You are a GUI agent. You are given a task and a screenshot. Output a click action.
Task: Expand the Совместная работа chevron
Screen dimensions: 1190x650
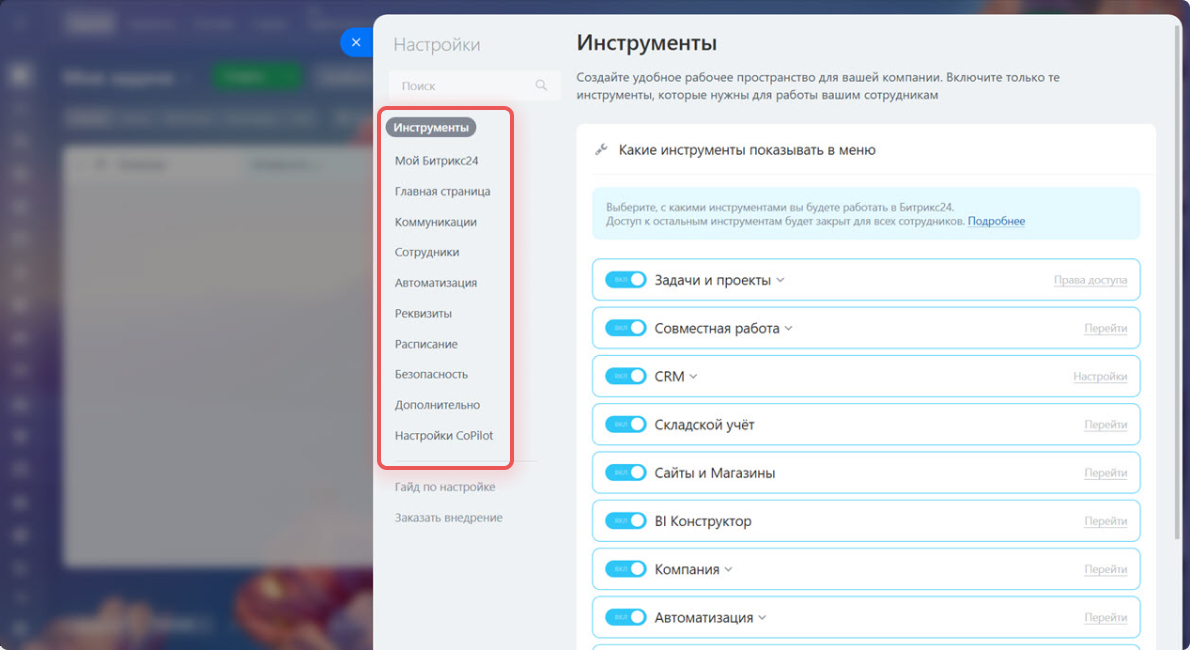point(789,329)
